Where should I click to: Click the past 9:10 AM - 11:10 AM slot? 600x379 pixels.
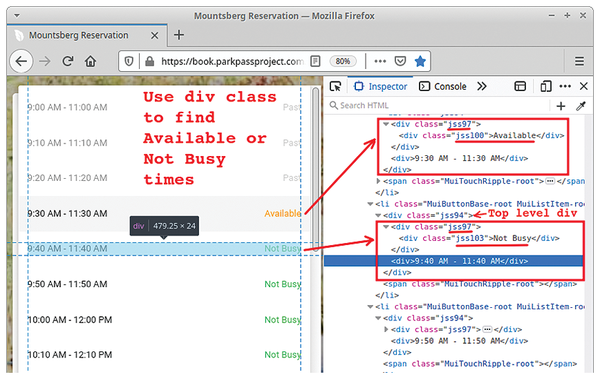pos(165,143)
